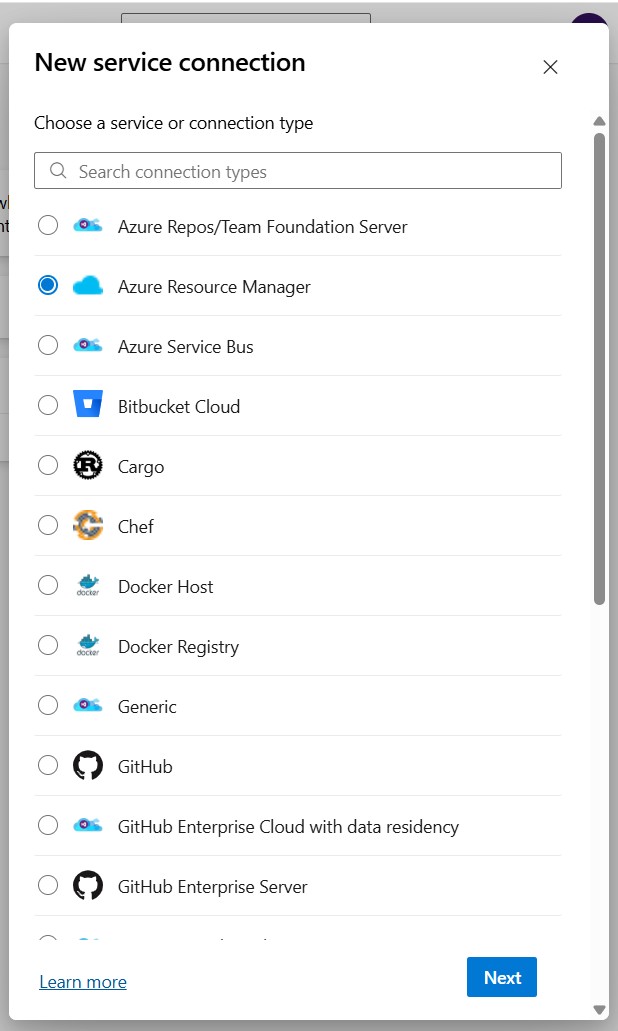This screenshot has height=1031, width=618.
Task: Click the Bitbucket Cloud bucket icon
Action: (89, 405)
